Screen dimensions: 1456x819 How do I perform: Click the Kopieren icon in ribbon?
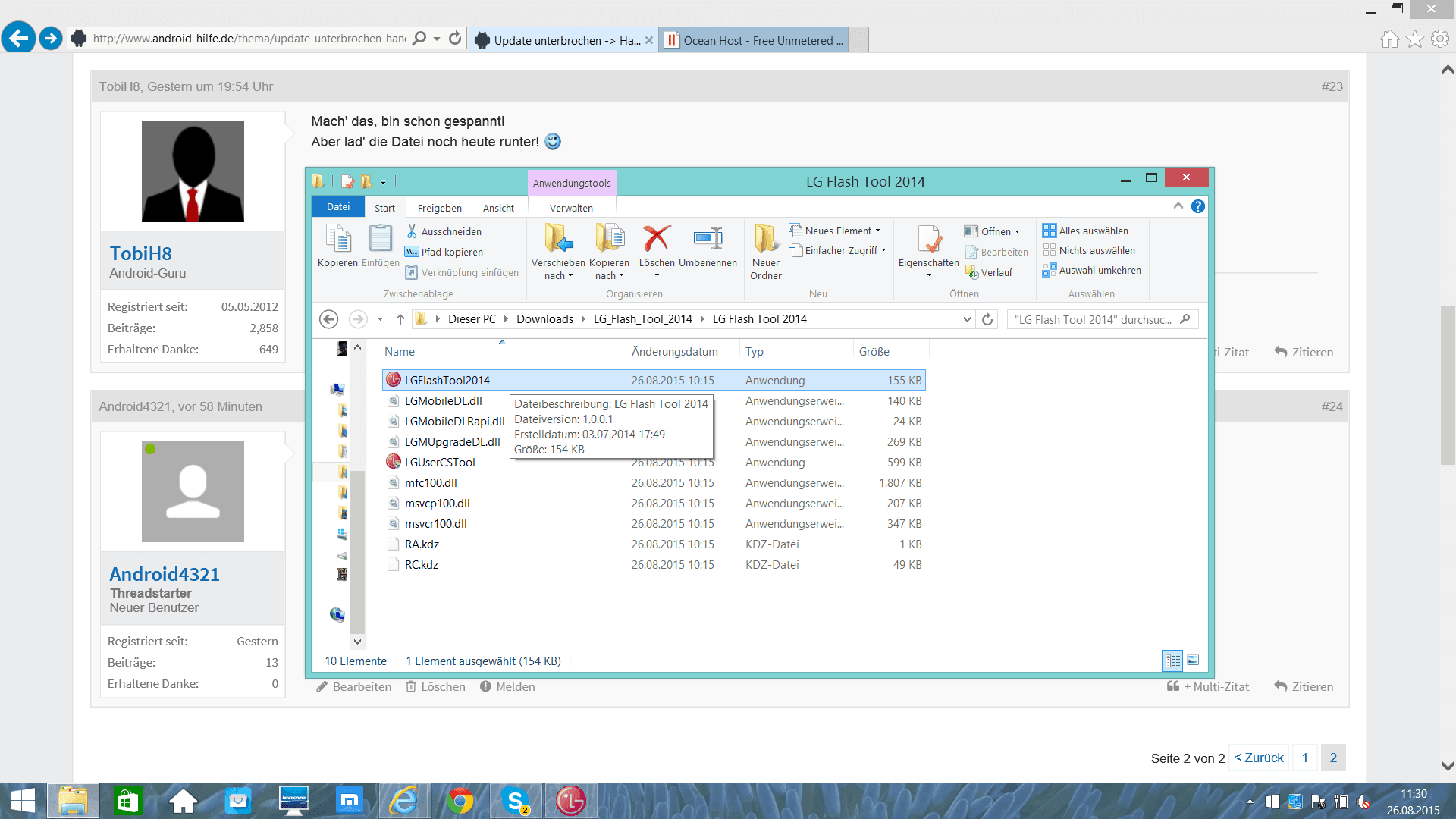(x=337, y=245)
